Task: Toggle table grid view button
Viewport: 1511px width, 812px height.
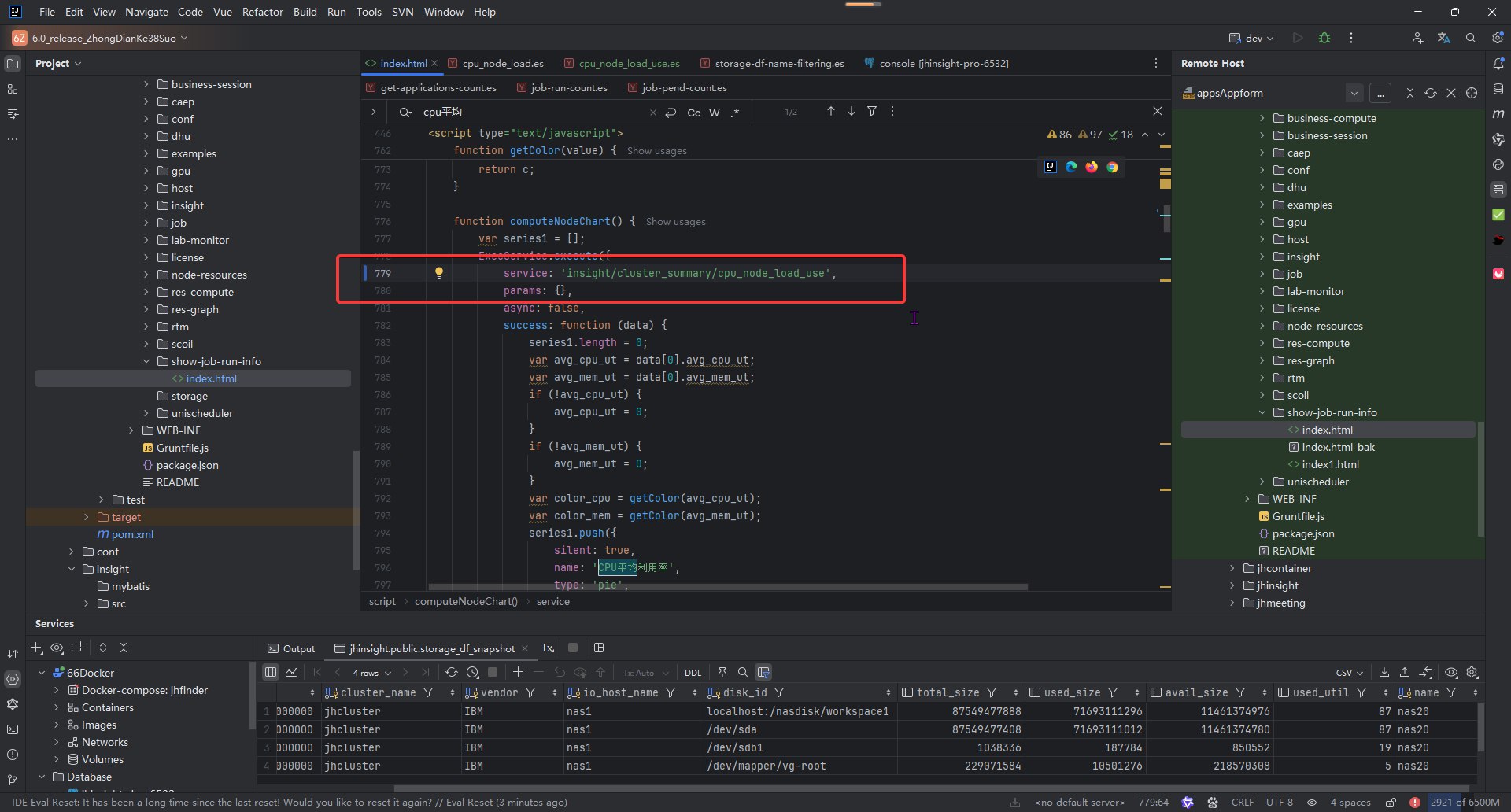Action: 271,672
